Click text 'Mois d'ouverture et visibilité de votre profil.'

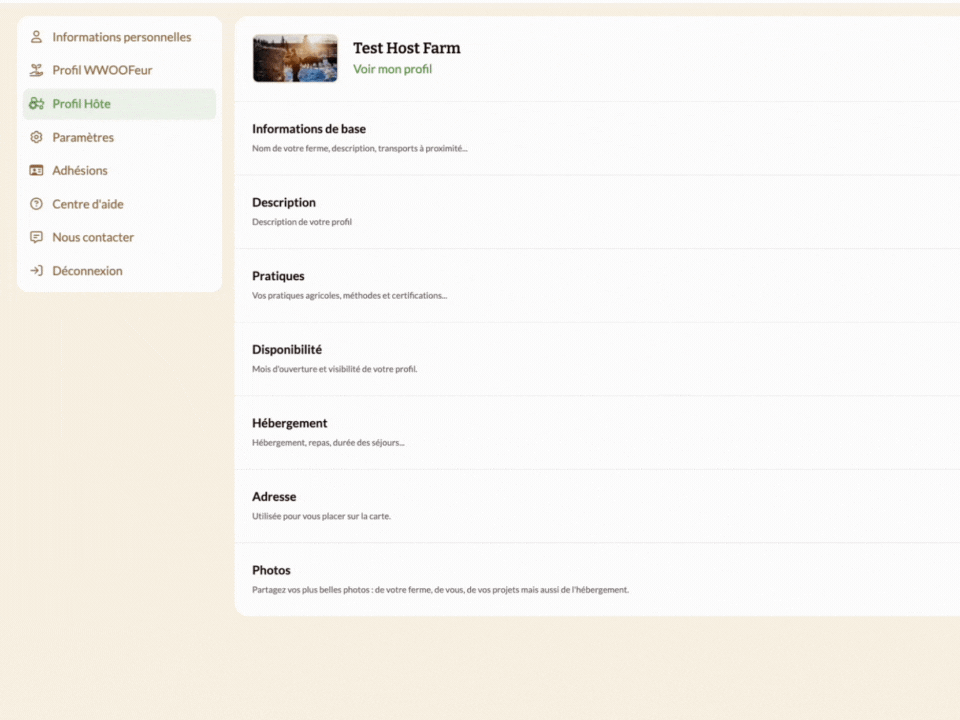[334, 369]
